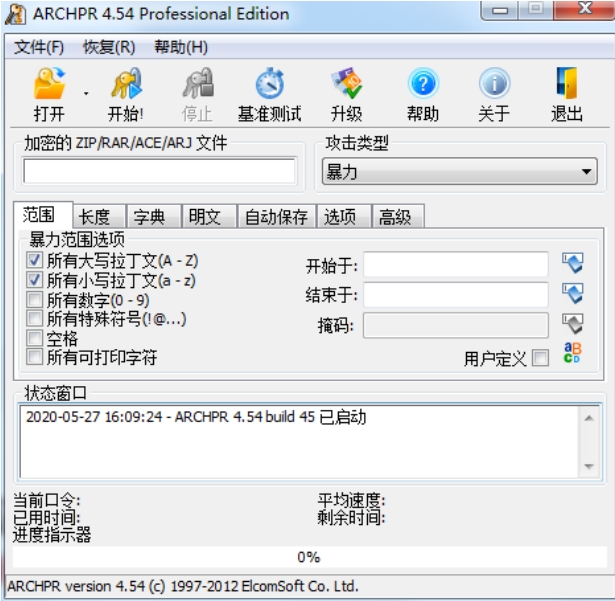Click the 升级 (Upgrade) icon
Screen dimensions: 615x601
[x=346, y=83]
